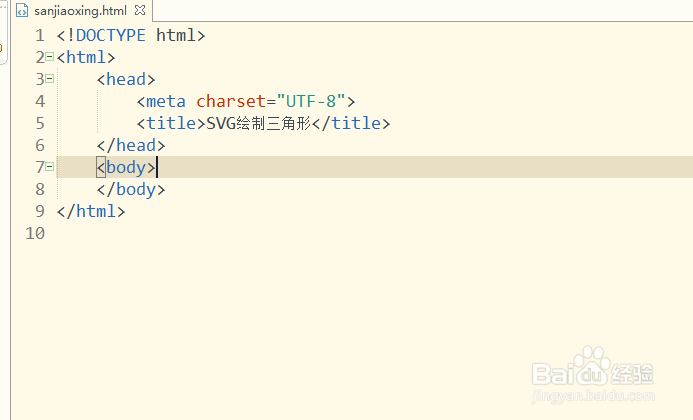Close the sanjiaoxing.html editor tab
Image resolution: width=693 pixels, height=420 pixels.
coord(140,10)
